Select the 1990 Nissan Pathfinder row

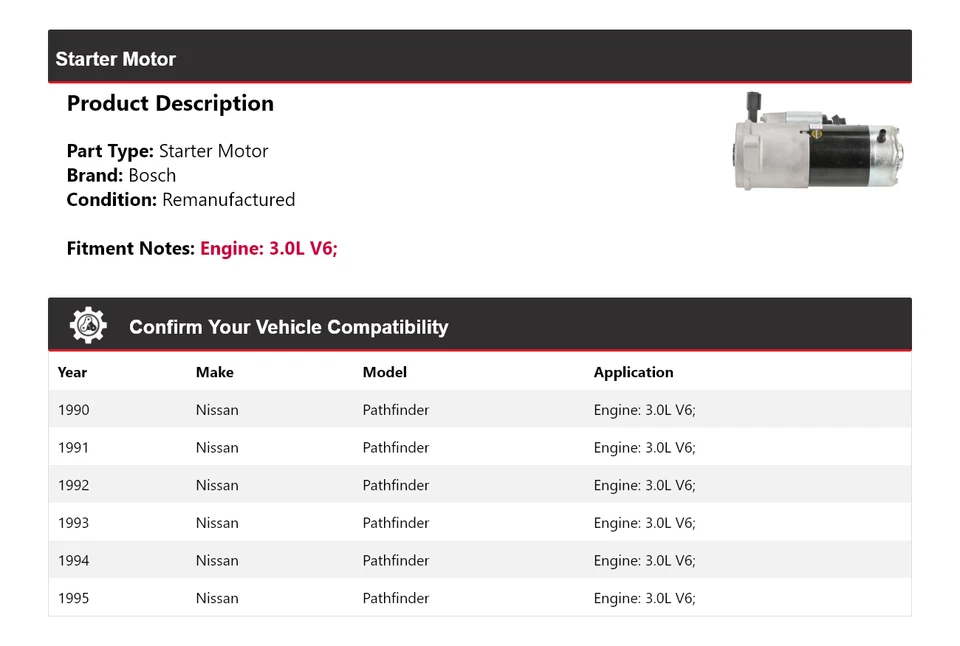[x=480, y=409]
